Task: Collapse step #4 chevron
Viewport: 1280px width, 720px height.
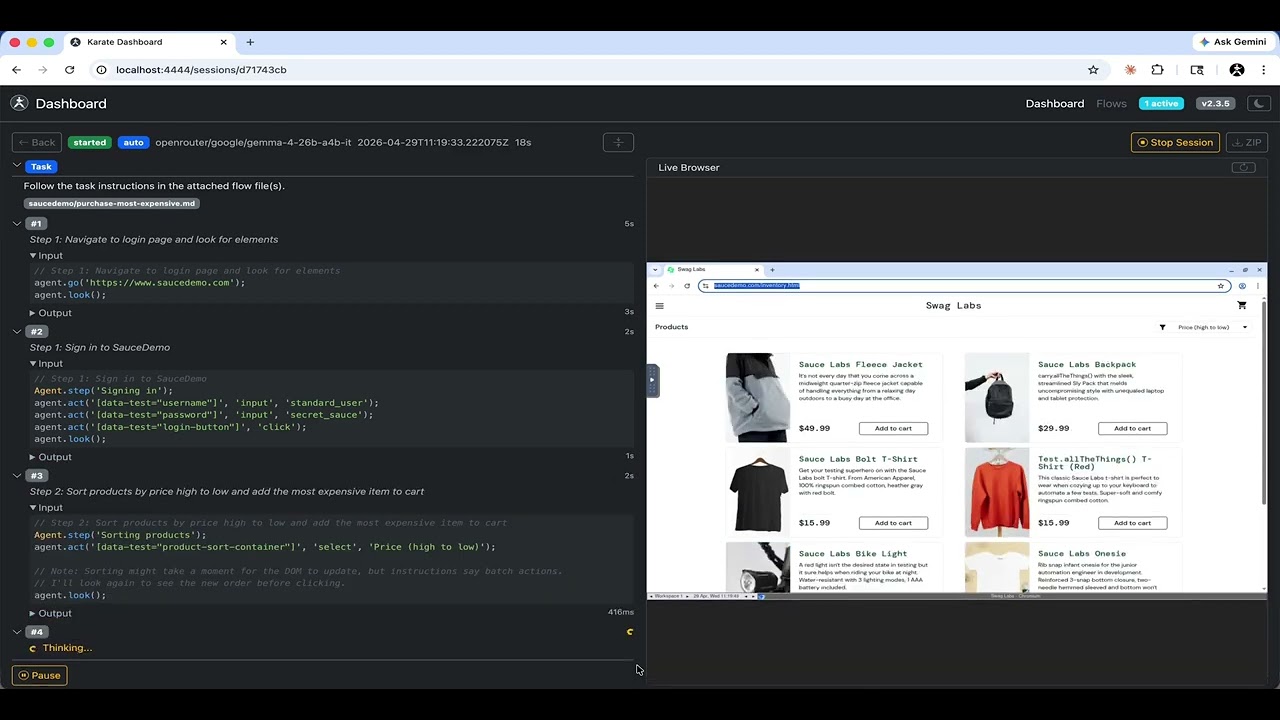Action: tap(17, 631)
